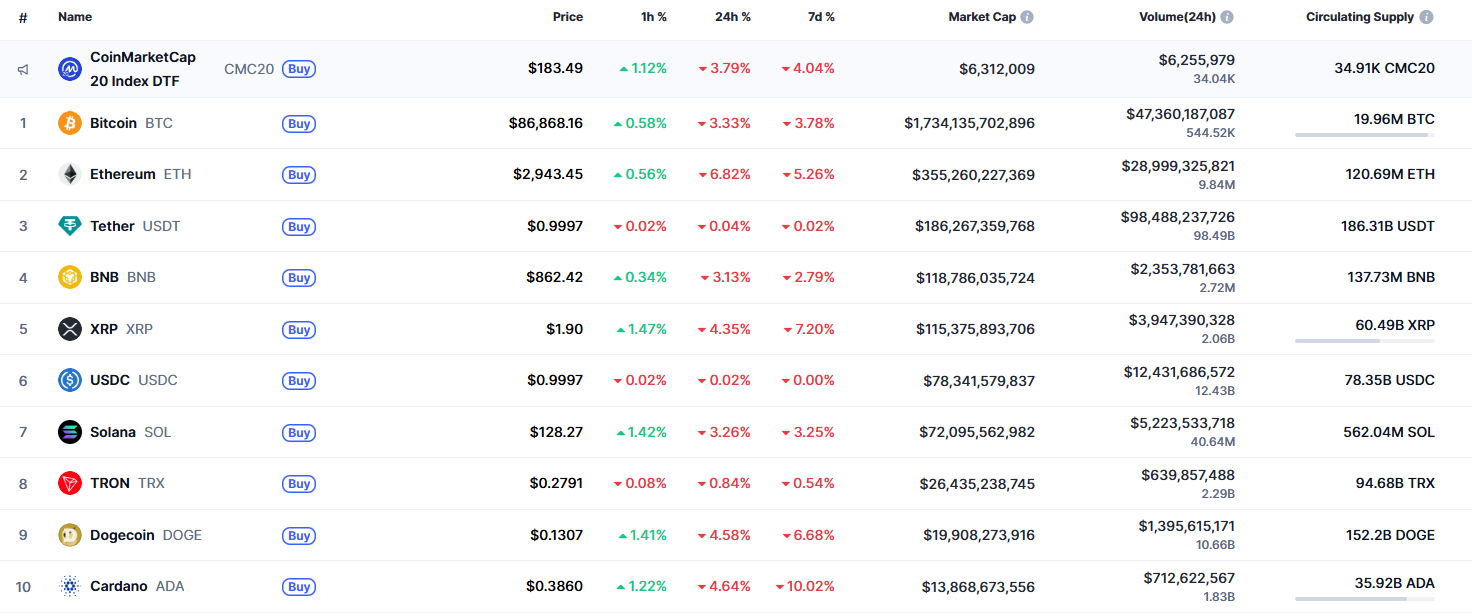
Task: Click the BTC circulating supply progress bar
Action: [1364, 133]
